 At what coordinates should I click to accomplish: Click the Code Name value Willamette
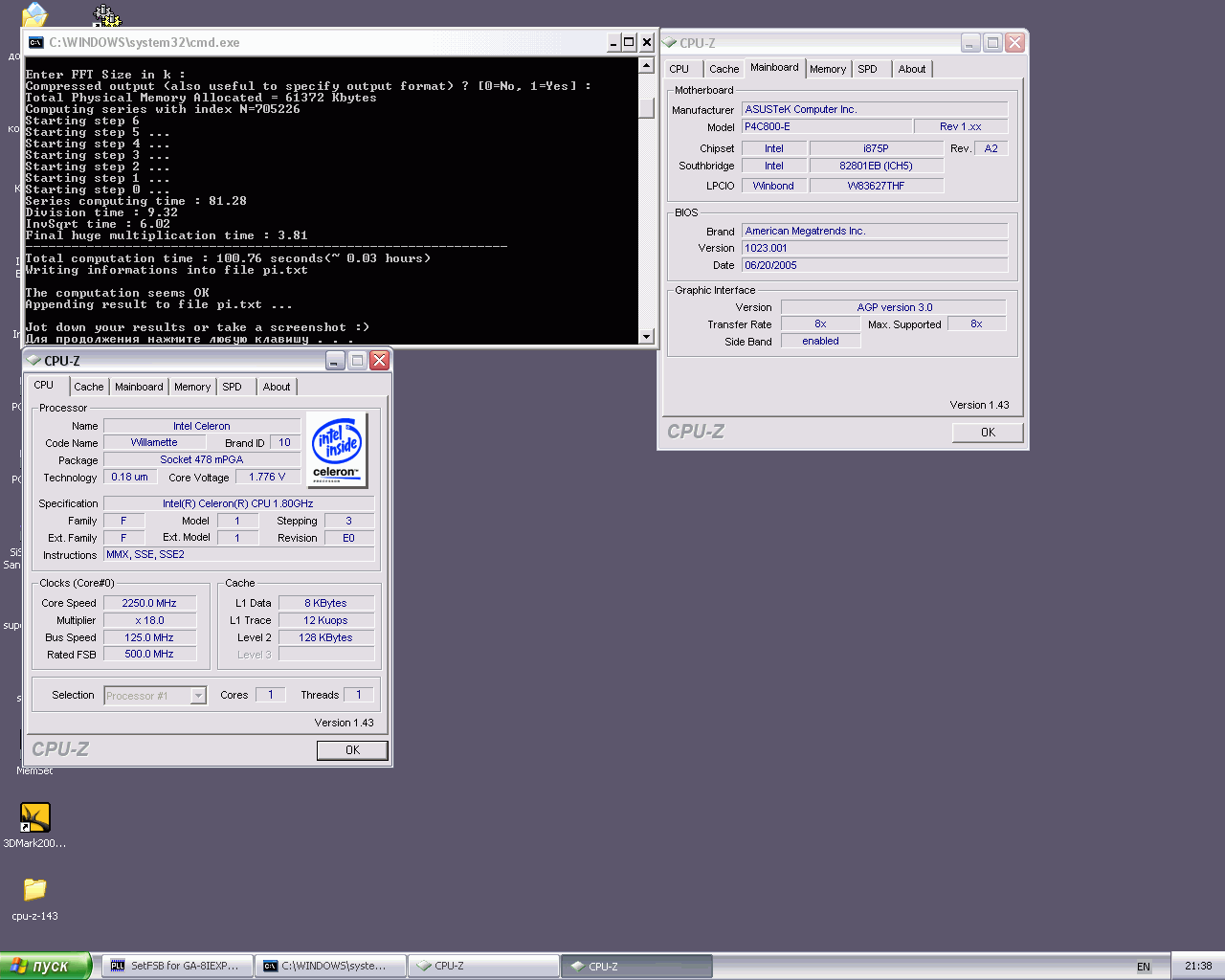(154, 442)
